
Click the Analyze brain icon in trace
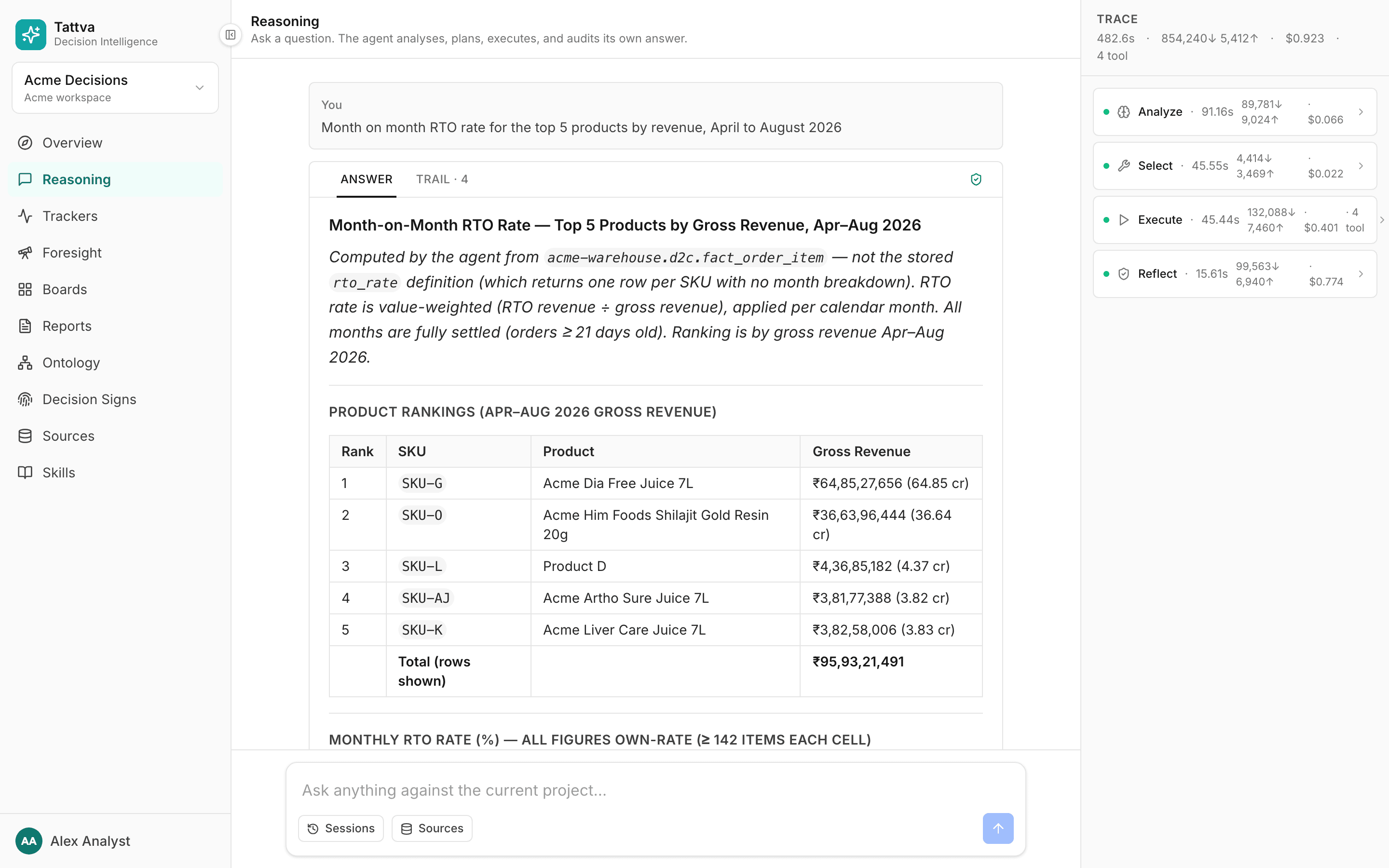[1124, 112]
